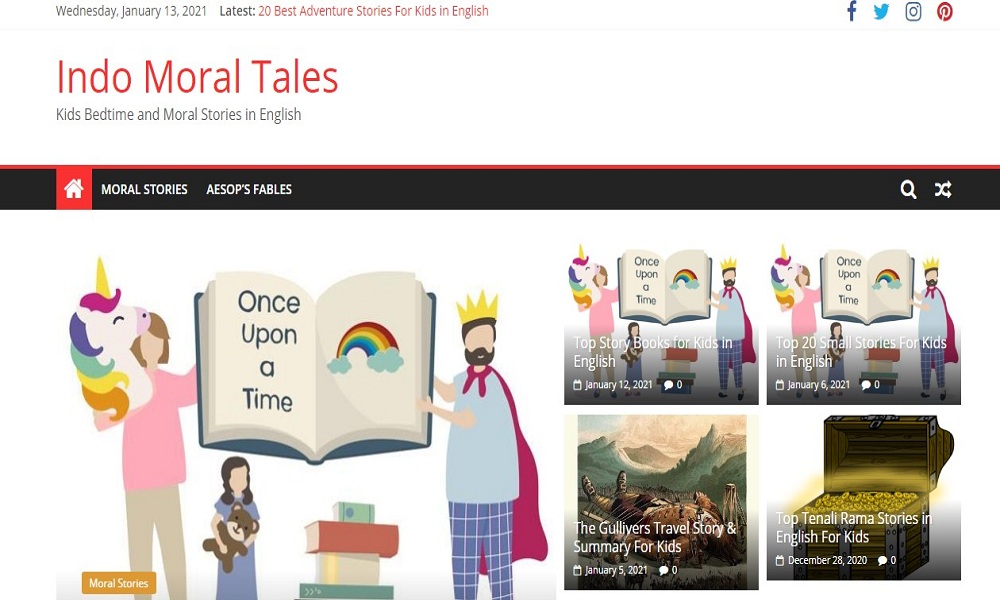
Task: Open Top 20 Small Stories For Kids article
Action: [x=861, y=352]
